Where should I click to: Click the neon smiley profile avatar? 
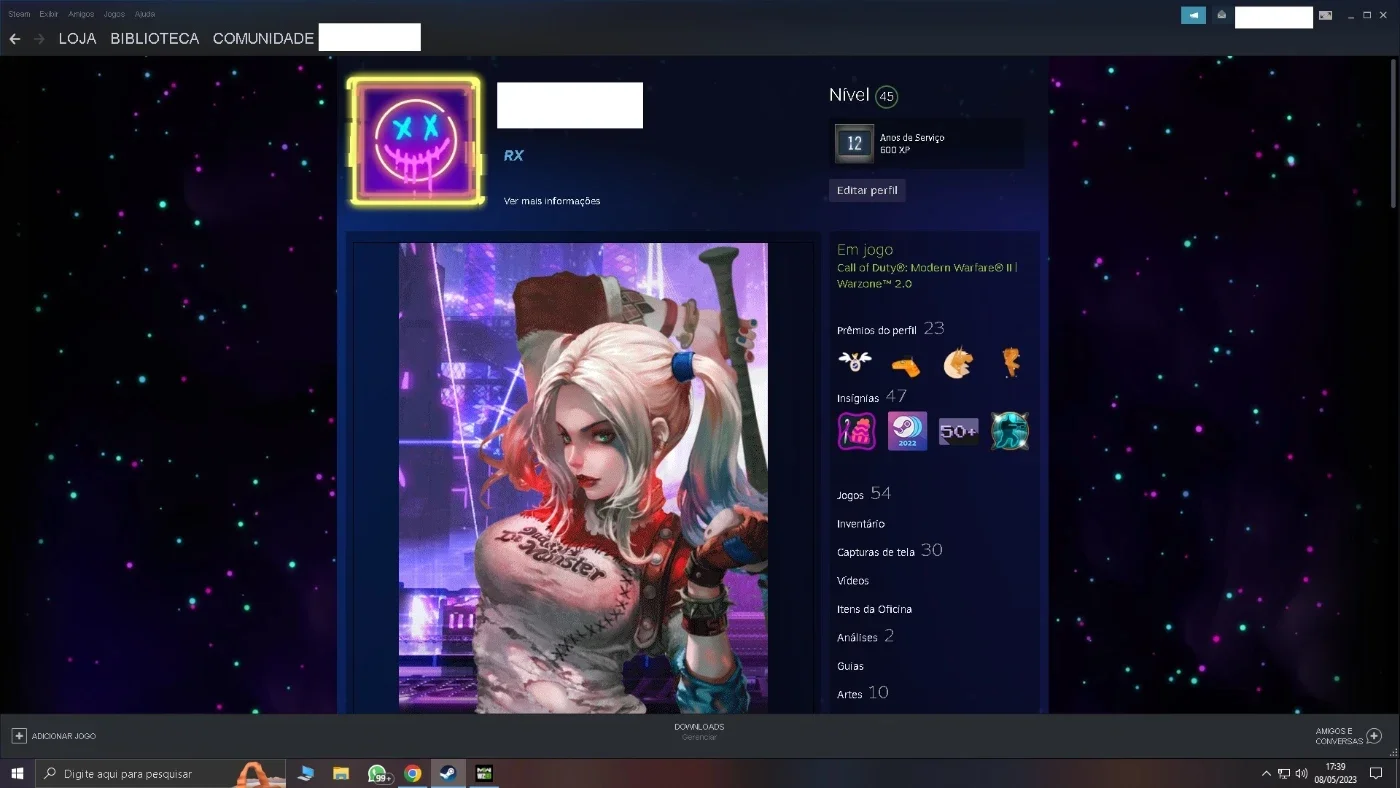[x=414, y=142]
